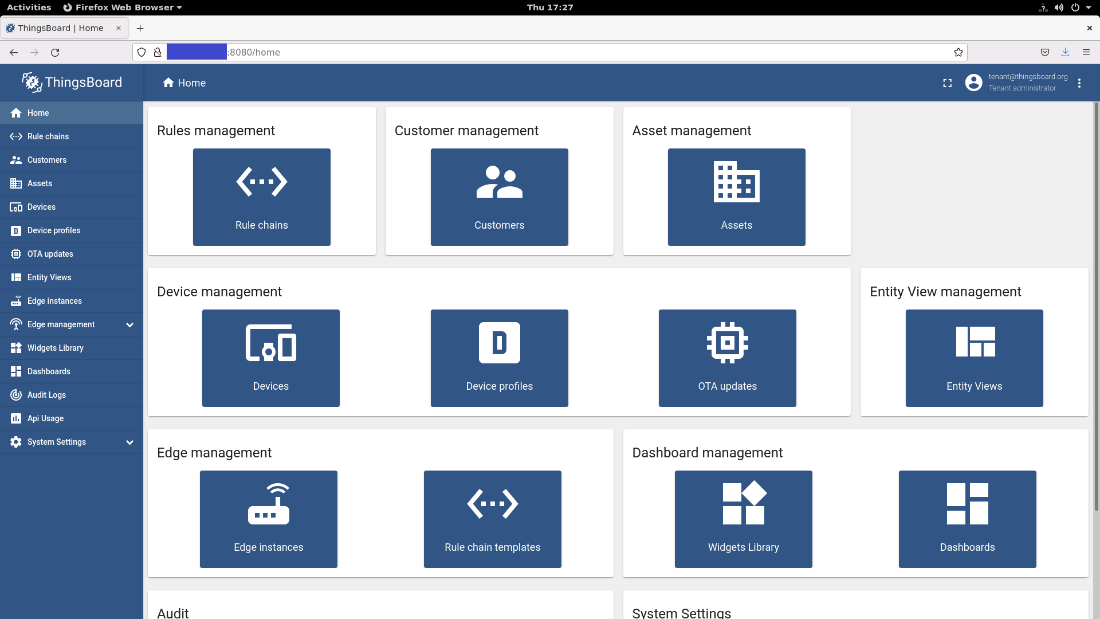This screenshot has width=1100, height=619.
Task: Open the Assets card
Action: click(736, 197)
